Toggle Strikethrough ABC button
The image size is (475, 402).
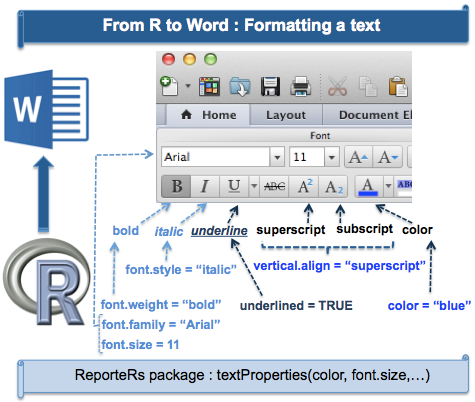274,186
